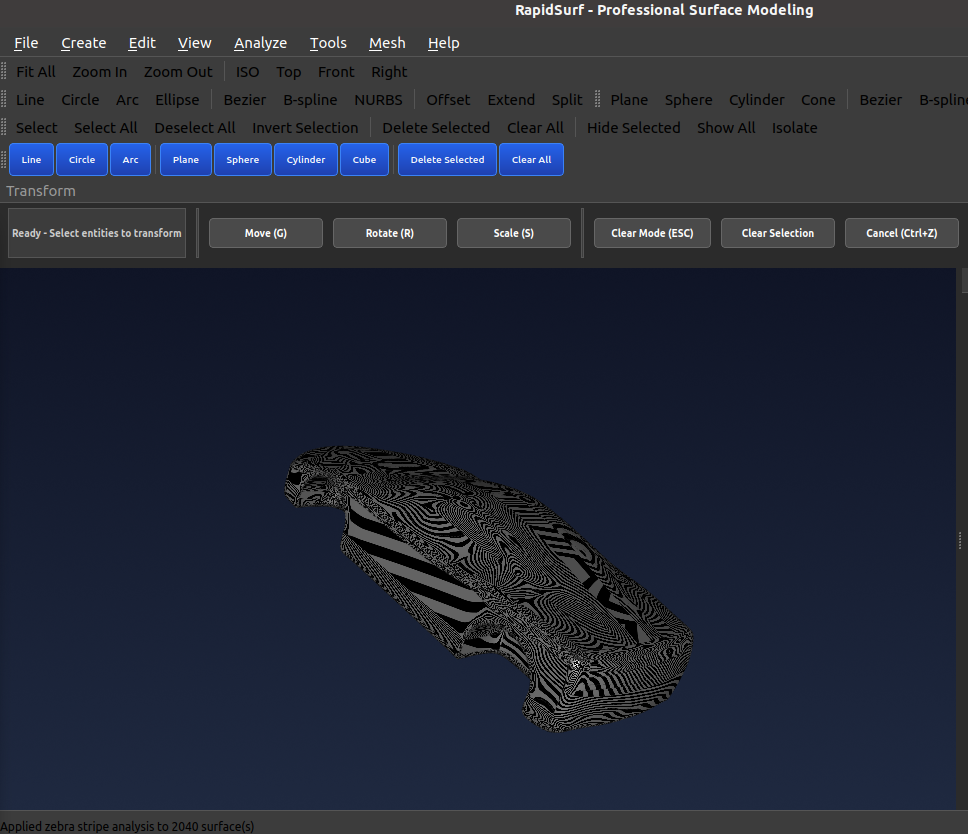Open the Analyze menu
Image resolution: width=968 pixels, height=834 pixels.
(x=260, y=43)
